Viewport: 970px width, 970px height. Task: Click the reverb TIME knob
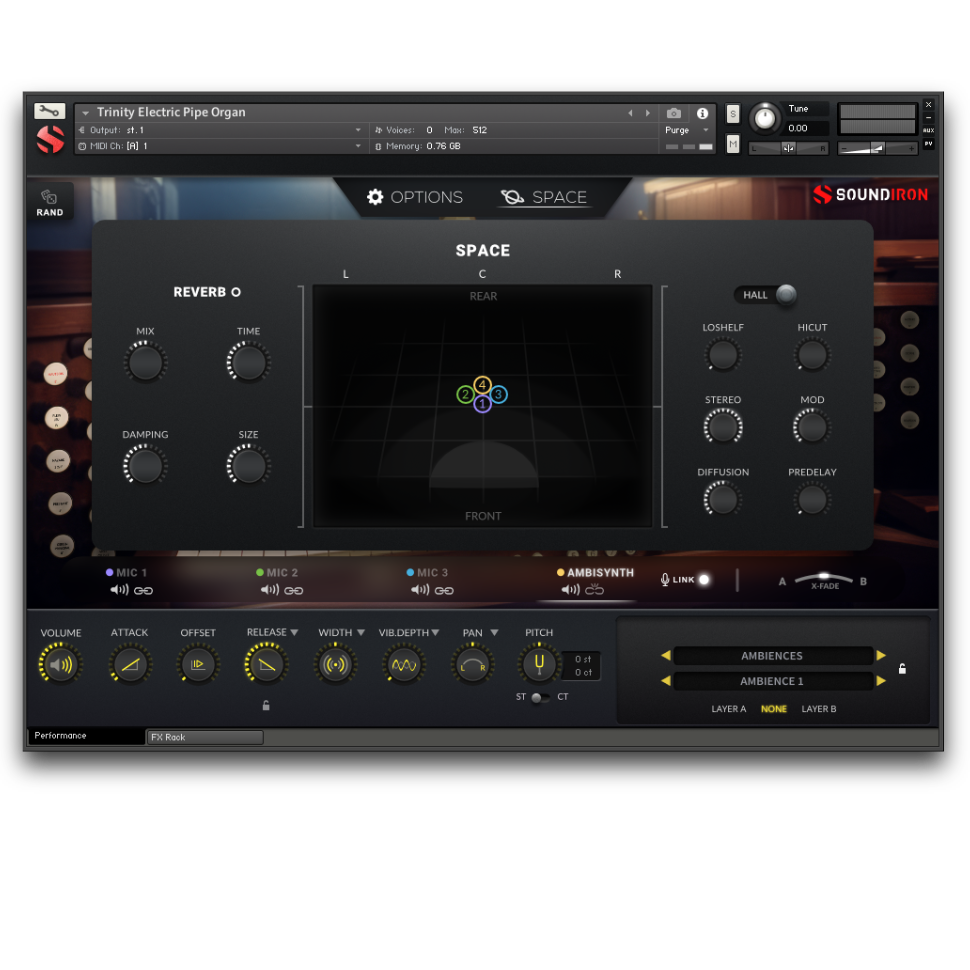click(248, 363)
